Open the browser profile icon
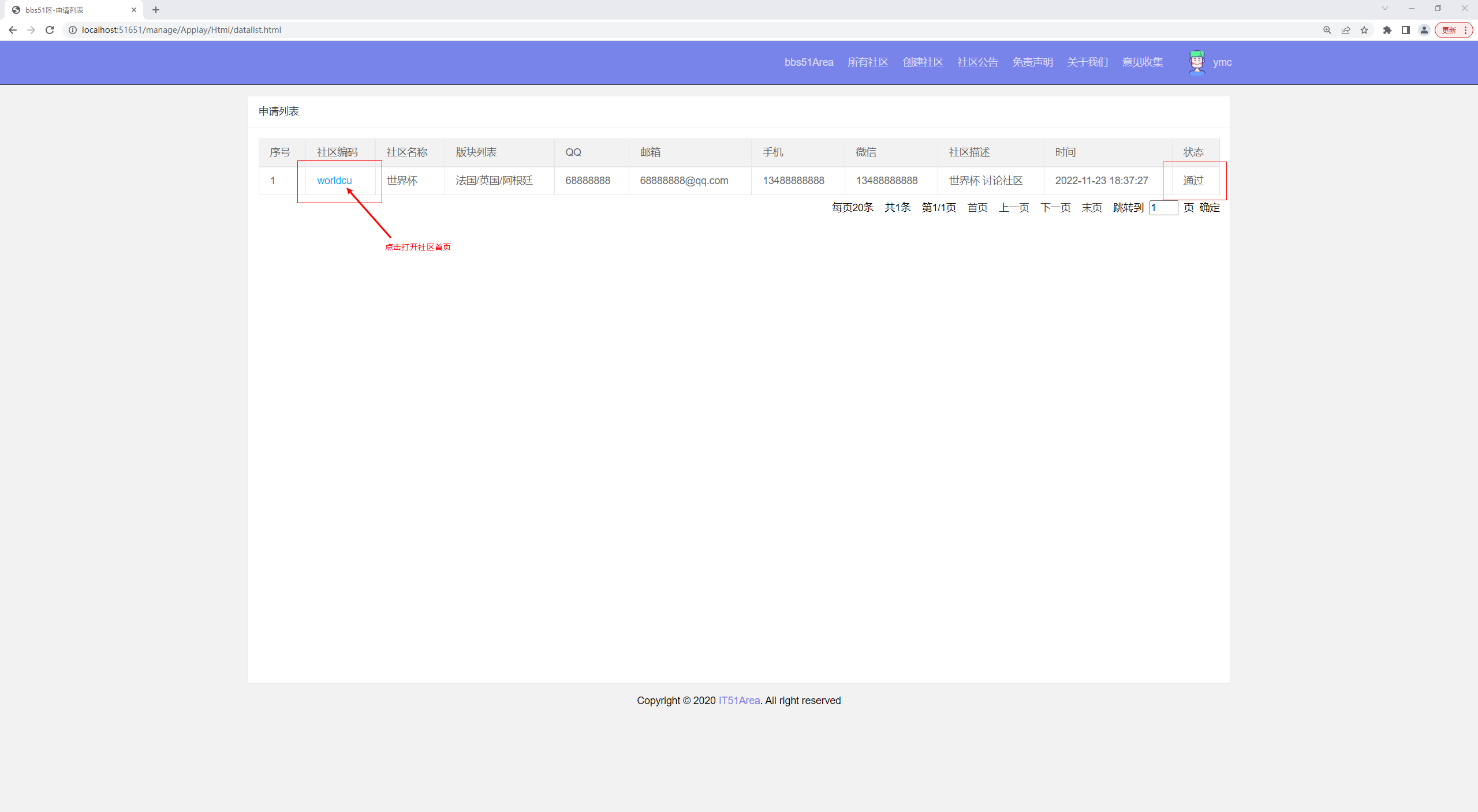Image resolution: width=1478 pixels, height=812 pixels. pos(1424,30)
